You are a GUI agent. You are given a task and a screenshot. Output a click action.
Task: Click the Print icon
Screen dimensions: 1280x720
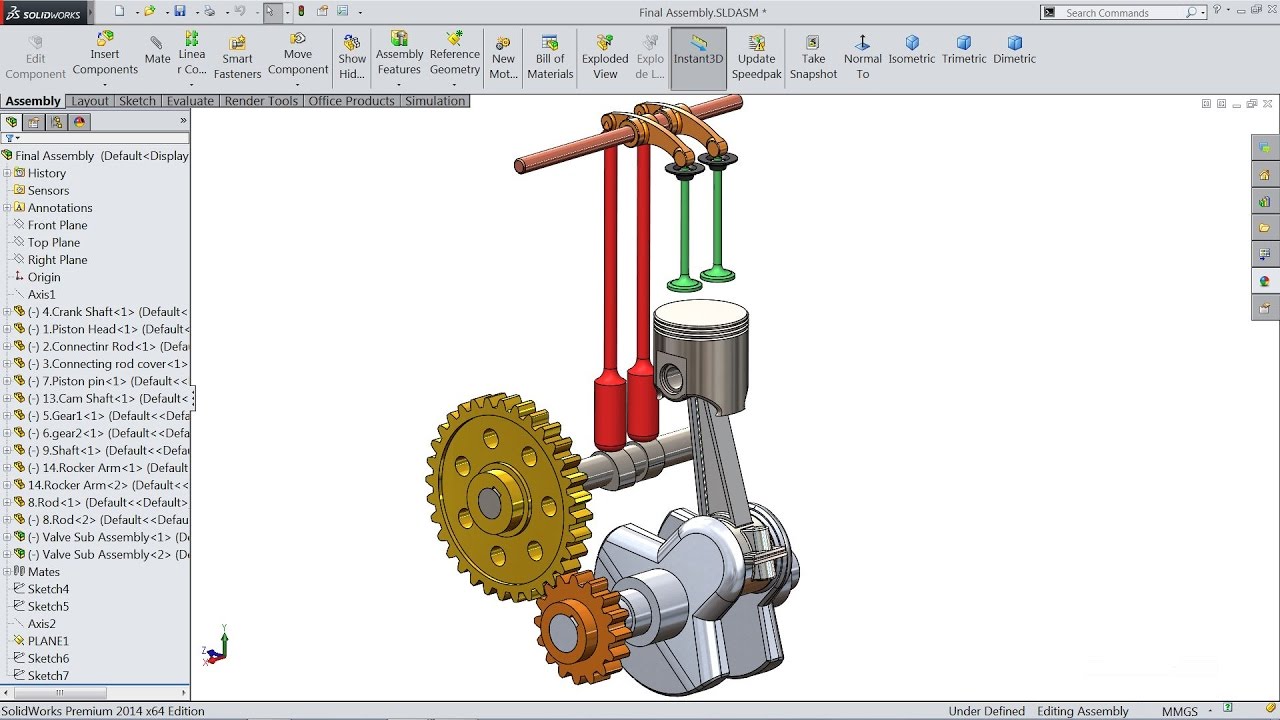[x=209, y=12]
